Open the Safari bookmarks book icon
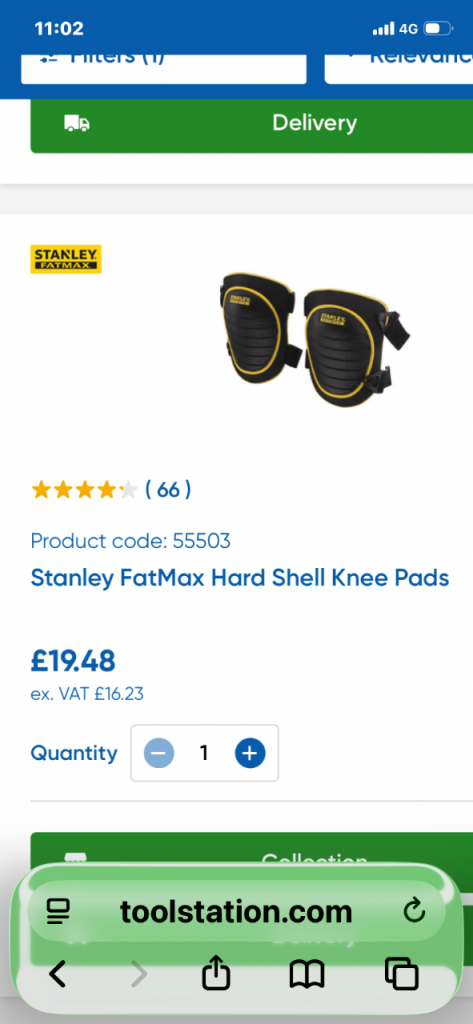 click(x=306, y=974)
